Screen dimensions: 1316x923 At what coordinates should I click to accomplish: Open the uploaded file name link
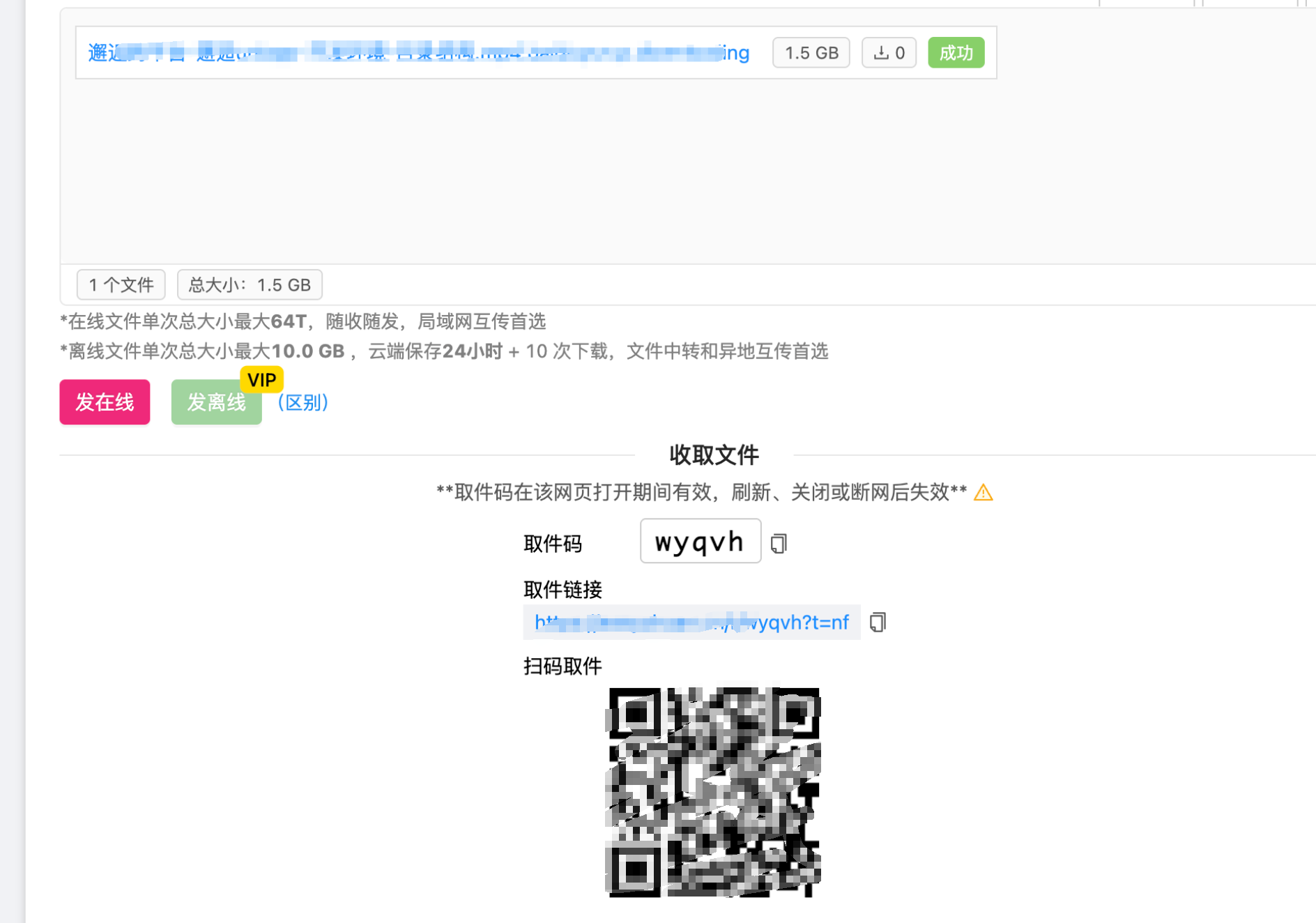pyautogui.click(x=418, y=53)
